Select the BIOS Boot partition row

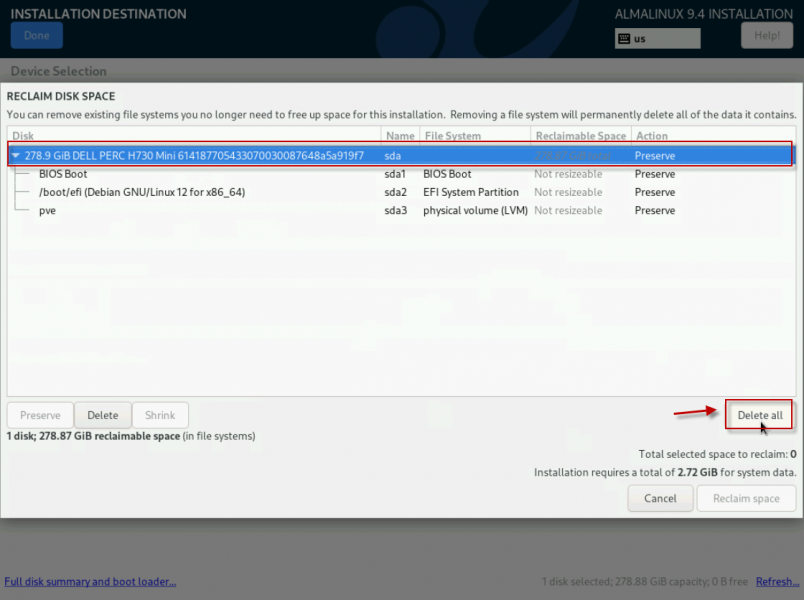pyautogui.click(x=401, y=174)
